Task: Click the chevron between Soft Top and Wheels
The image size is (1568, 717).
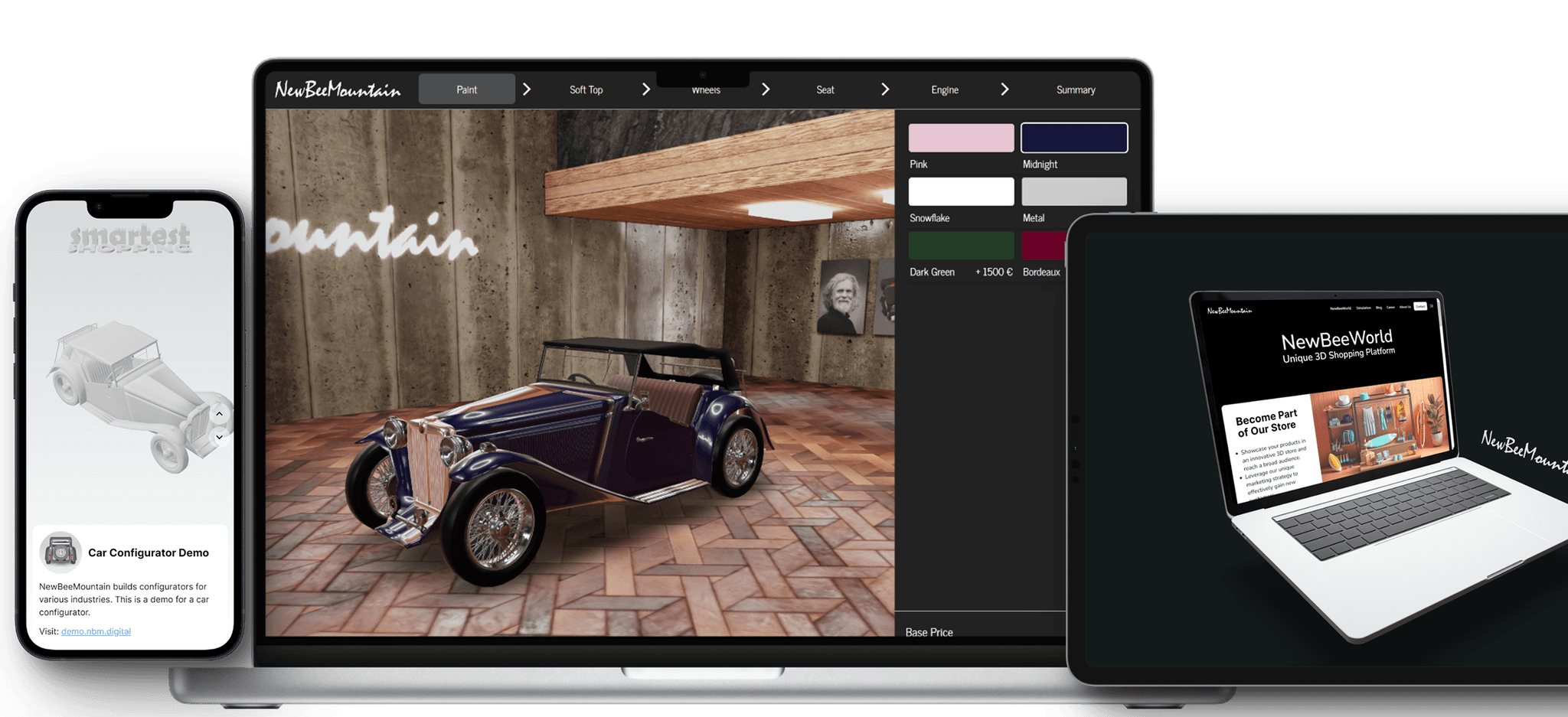Action: [x=645, y=90]
